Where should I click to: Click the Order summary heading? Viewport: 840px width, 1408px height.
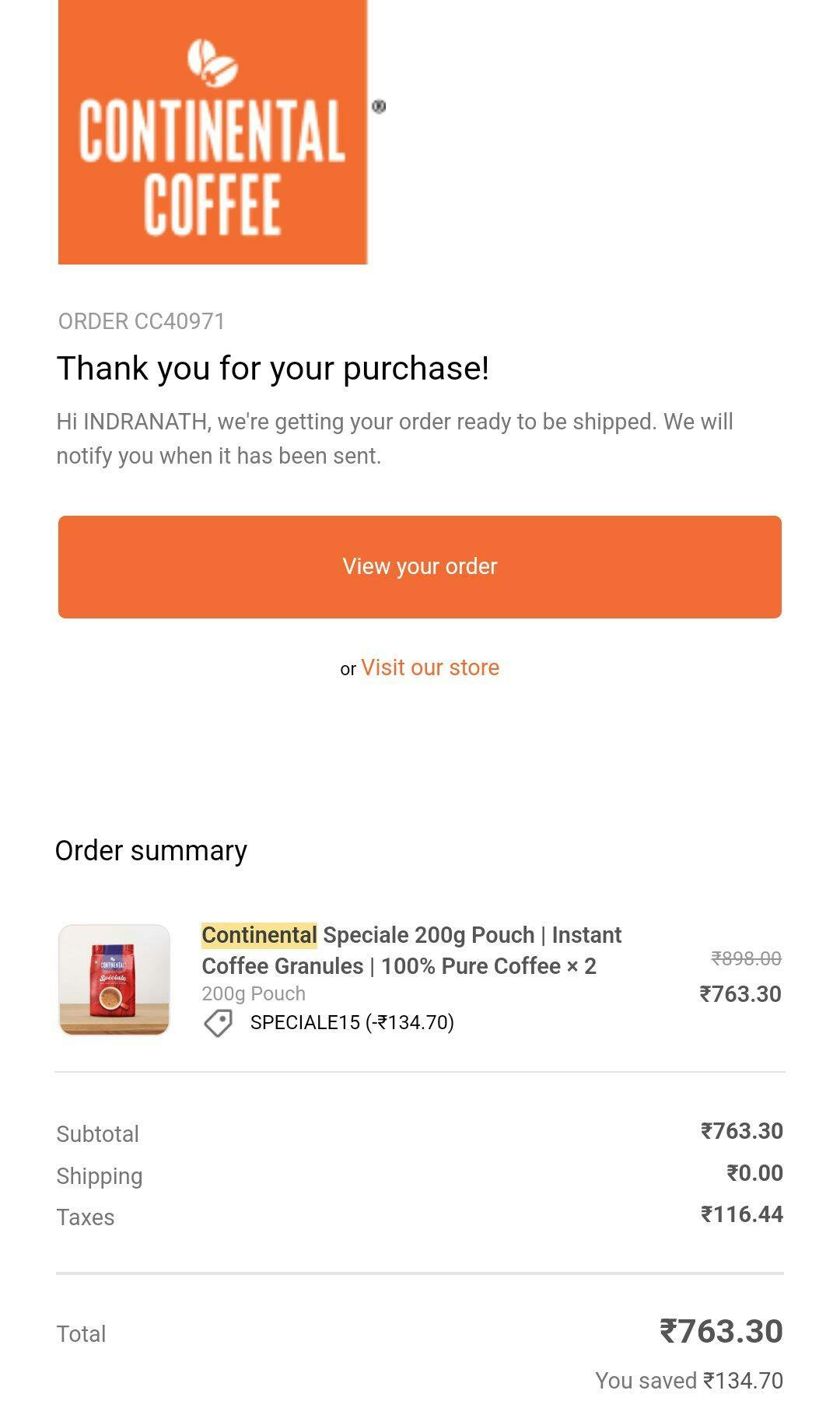pos(151,850)
